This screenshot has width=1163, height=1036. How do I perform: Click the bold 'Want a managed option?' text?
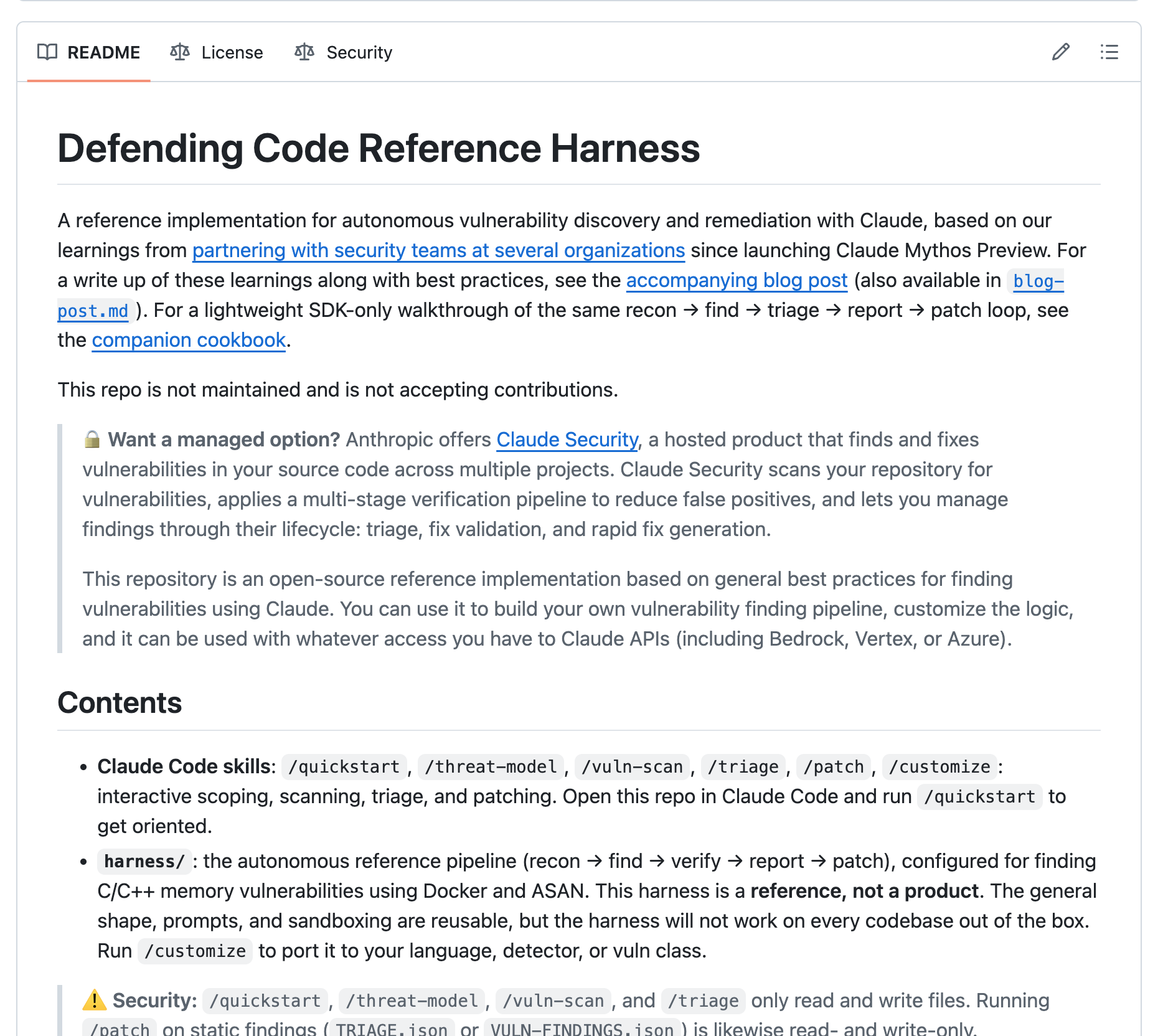(224, 440)
